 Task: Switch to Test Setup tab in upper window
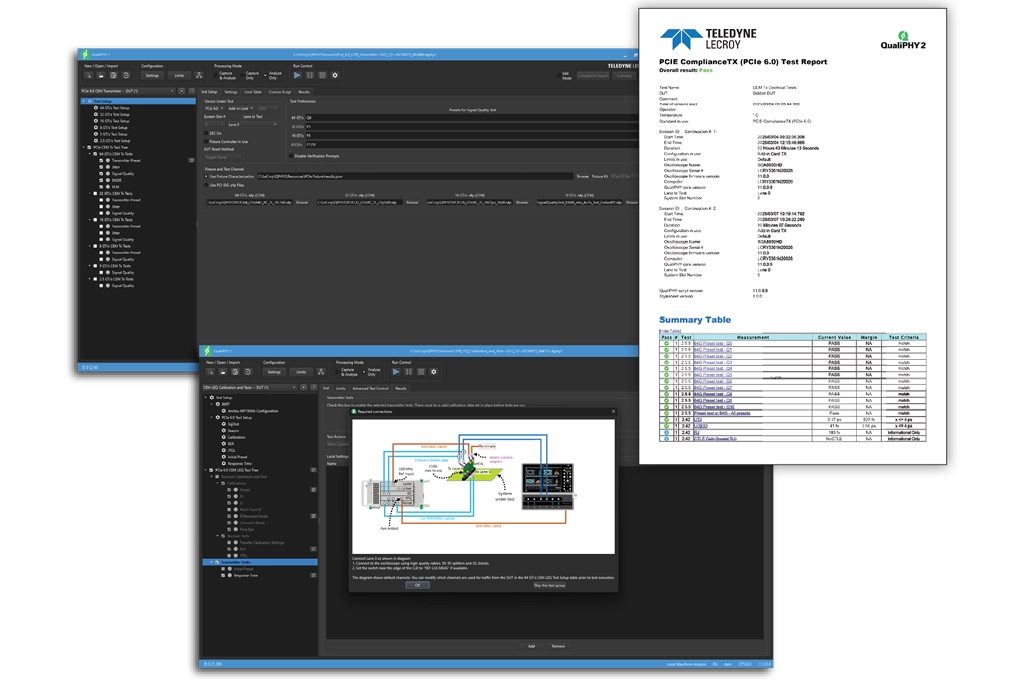209,92
